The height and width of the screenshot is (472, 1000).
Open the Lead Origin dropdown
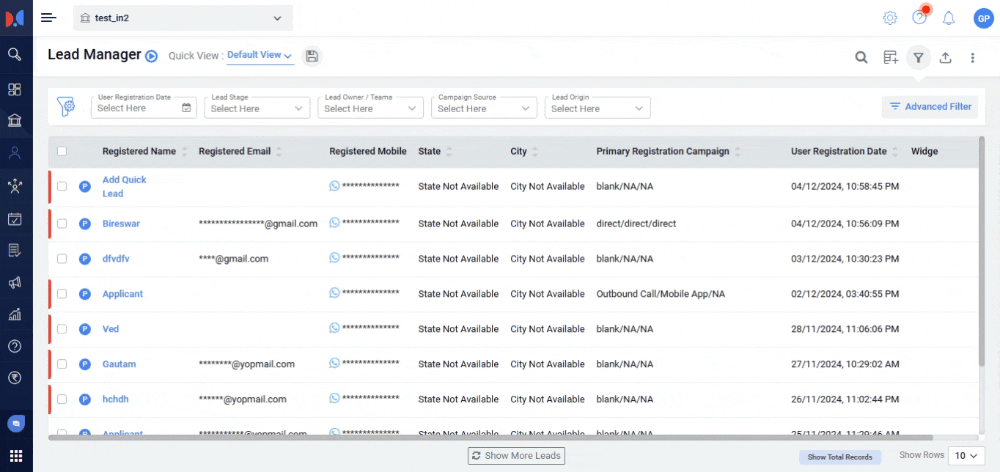click(x=598, y=108)
